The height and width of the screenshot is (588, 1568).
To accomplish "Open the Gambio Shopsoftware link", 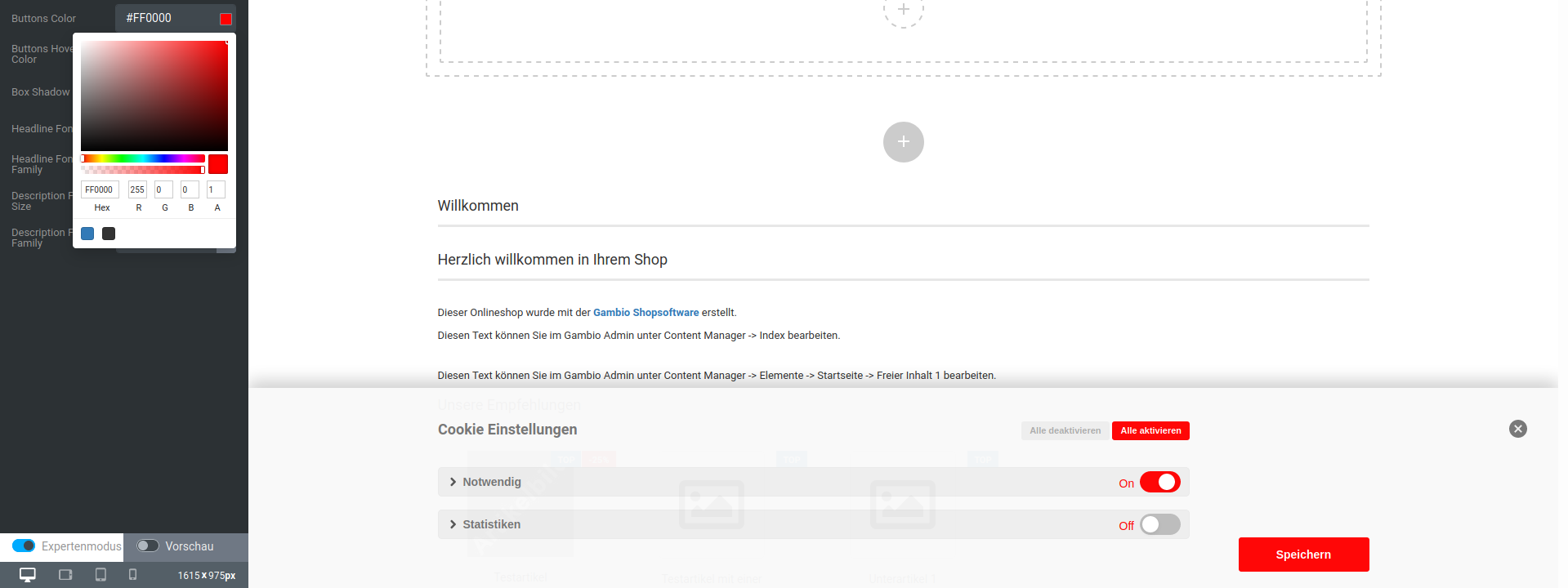I will point(646,313).
